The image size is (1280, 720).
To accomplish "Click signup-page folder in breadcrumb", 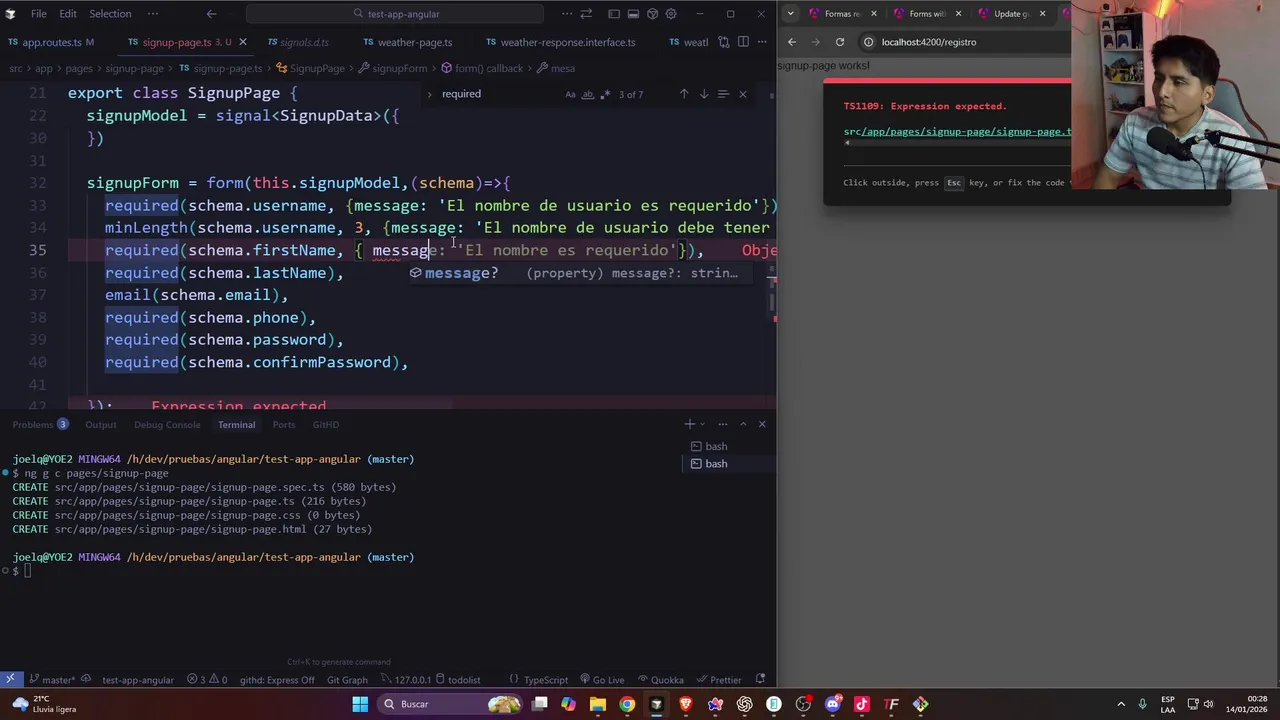I will click(134, 68).
